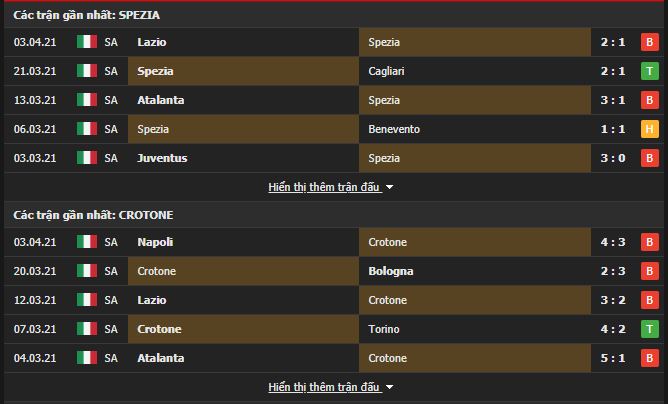The height and width of the screenshot is (404, 668).
Task: Select the Bologna team name
Action: (391, 271)
